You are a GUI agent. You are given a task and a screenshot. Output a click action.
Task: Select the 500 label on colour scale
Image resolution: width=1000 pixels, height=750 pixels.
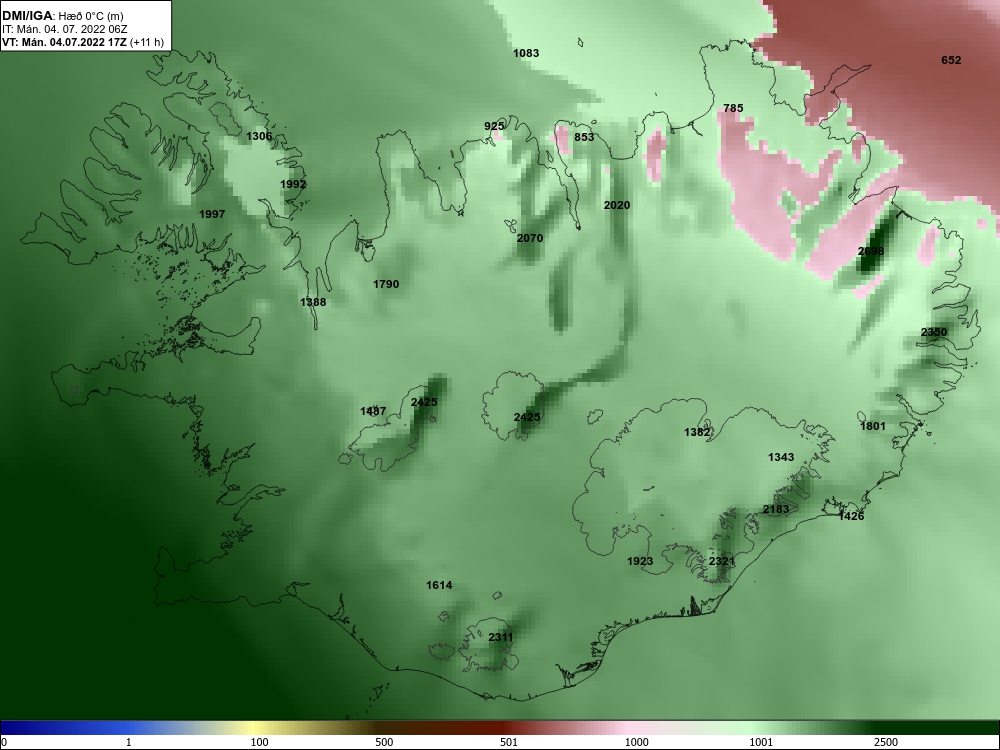384,742
